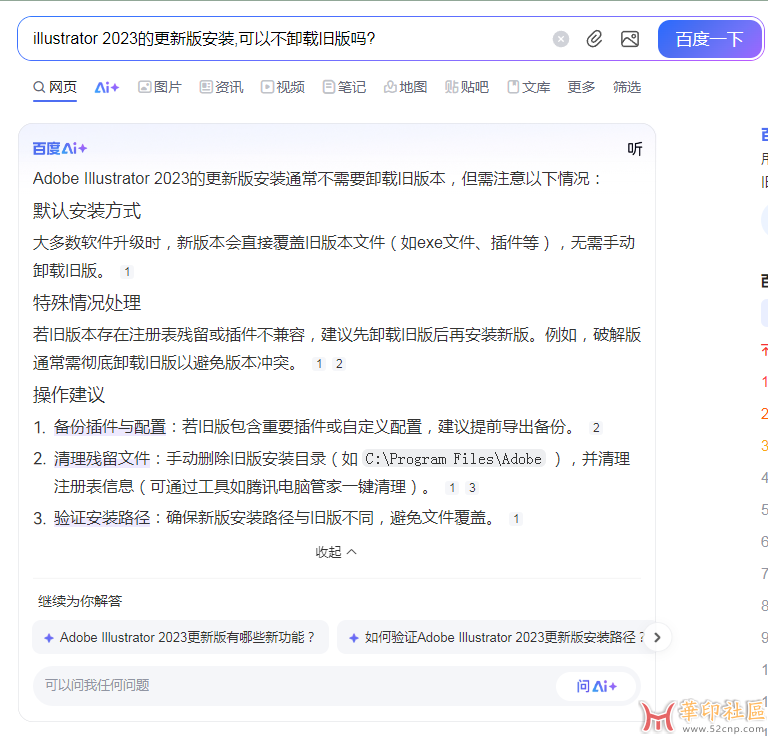Click the 继续为你解答 label
The image size is (768, 736).
tap(80, 601)
